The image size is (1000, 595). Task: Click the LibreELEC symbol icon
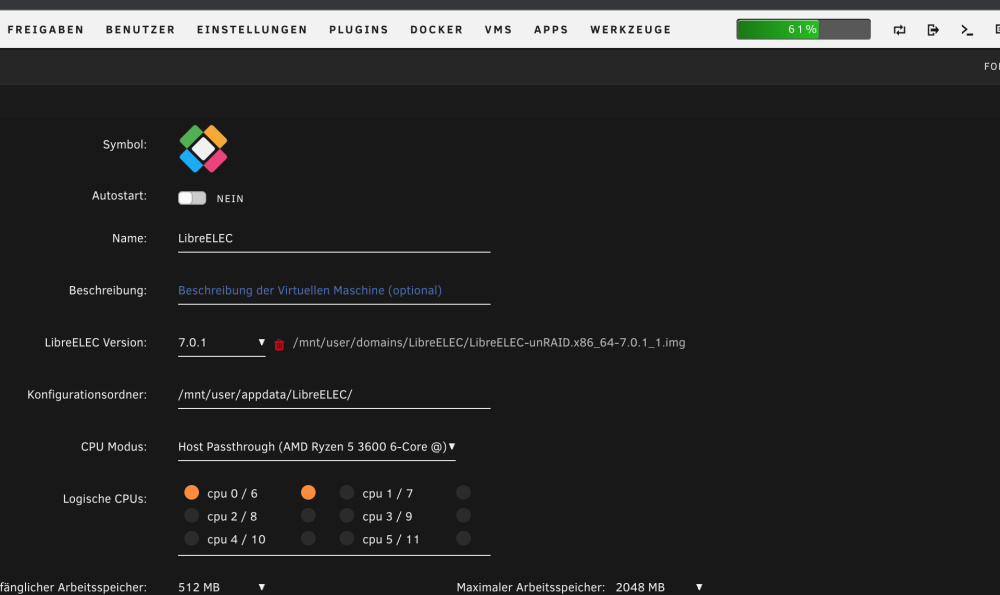(x=203, y=149)
